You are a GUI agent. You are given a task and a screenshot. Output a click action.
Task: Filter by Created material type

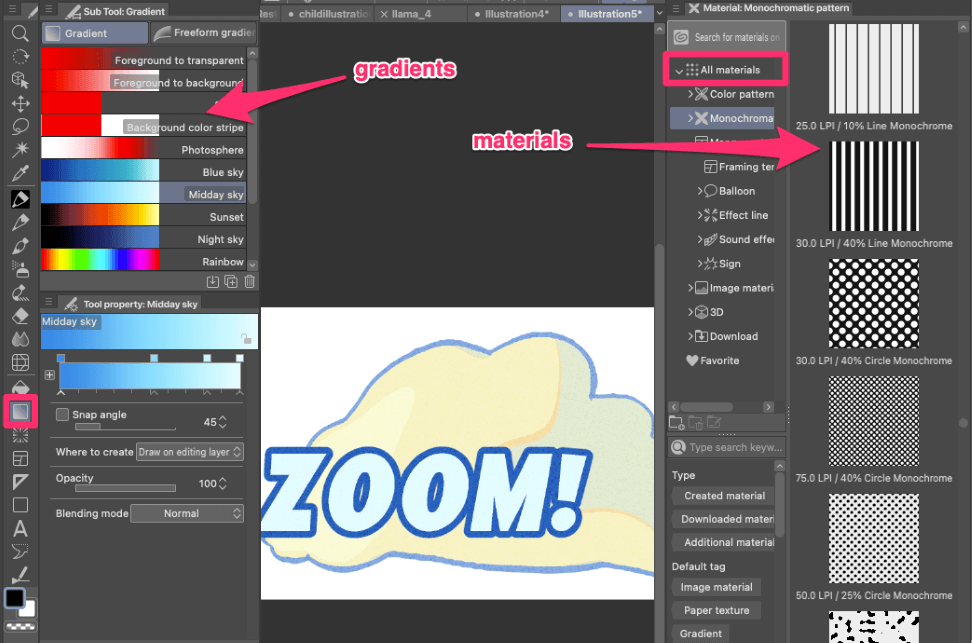pyautogui.click(x=724, y=496)
